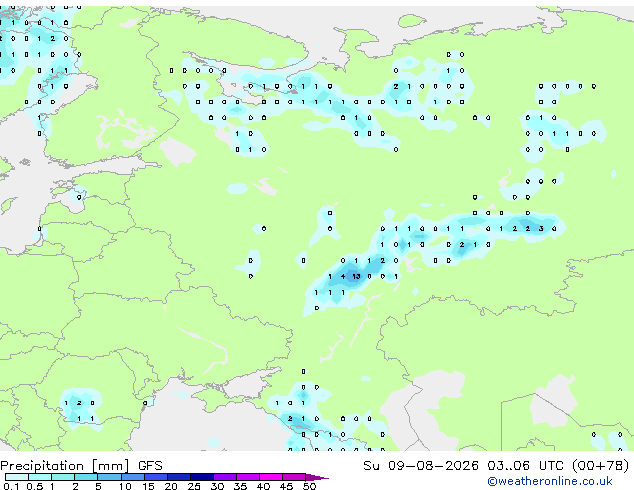The width and height of the screenshot is (634, 490).
Task: Click the '0.5' legend scale label
Action: [35, 486]
